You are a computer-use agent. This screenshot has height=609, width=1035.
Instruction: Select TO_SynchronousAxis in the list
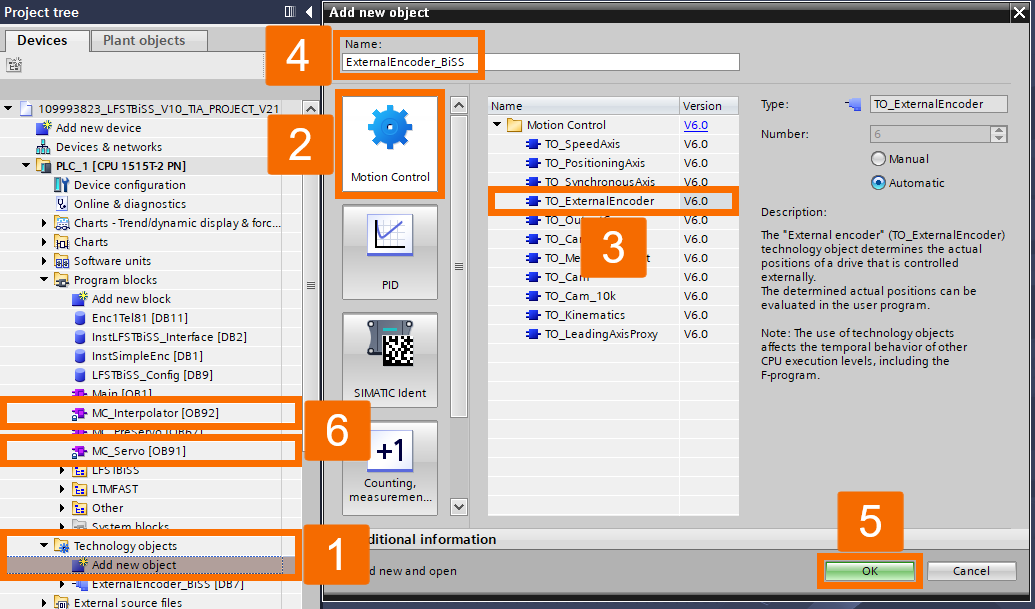[x=600, y=182]
